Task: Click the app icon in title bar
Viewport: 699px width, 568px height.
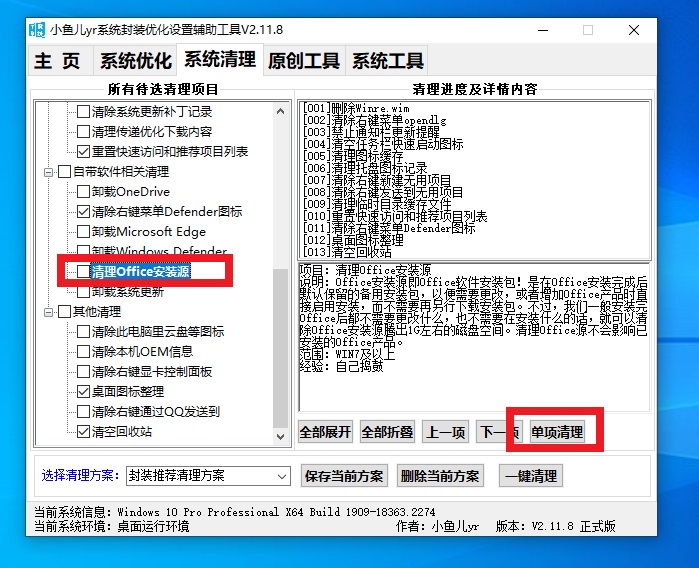Action: [38, 31]
